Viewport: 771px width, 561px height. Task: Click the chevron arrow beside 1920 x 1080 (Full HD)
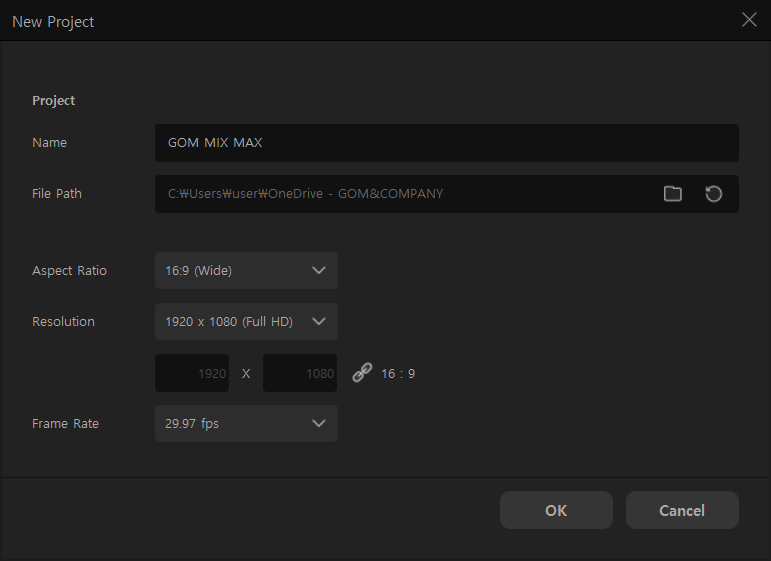pos(319,321)
